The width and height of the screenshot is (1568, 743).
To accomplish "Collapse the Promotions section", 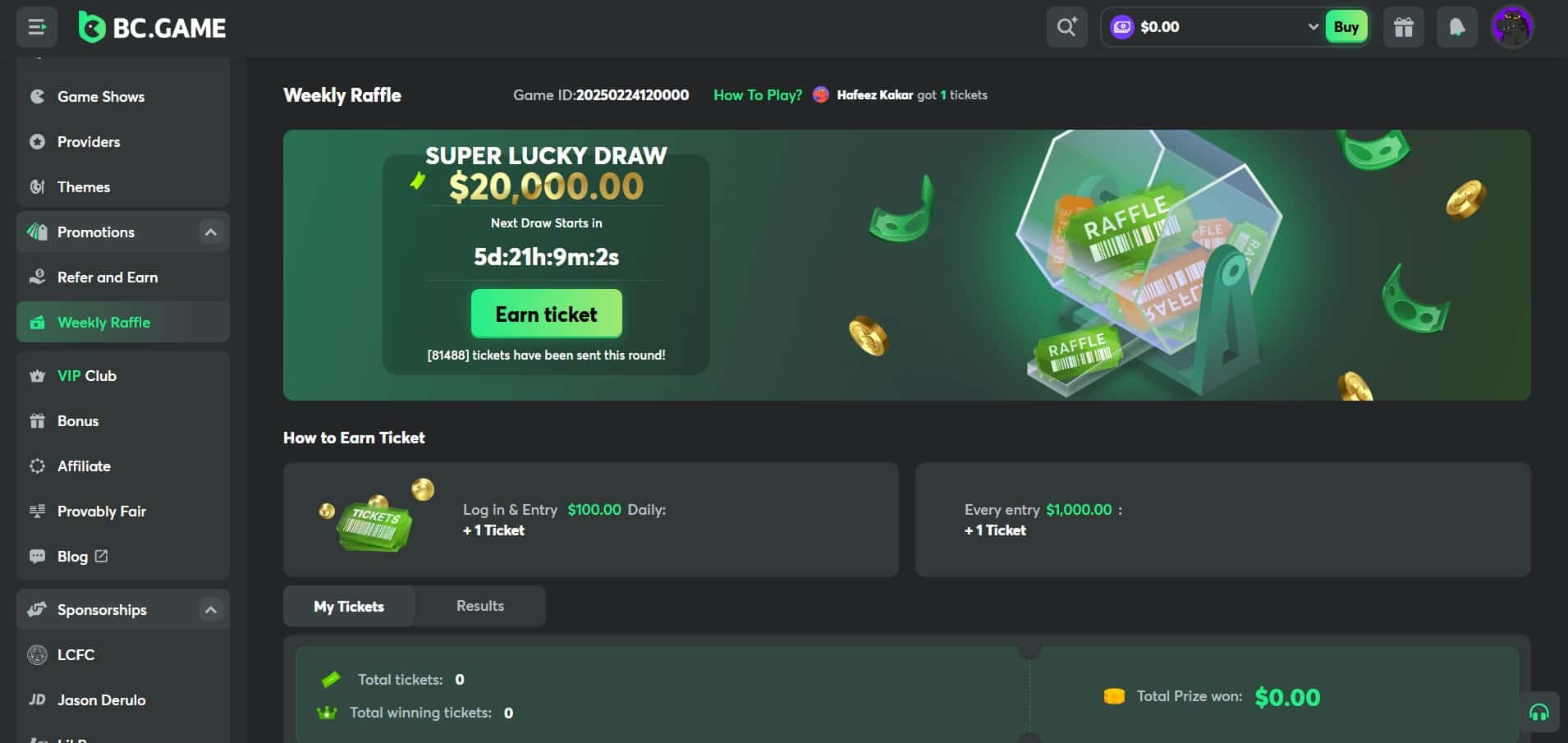I will tap(211, 232).
